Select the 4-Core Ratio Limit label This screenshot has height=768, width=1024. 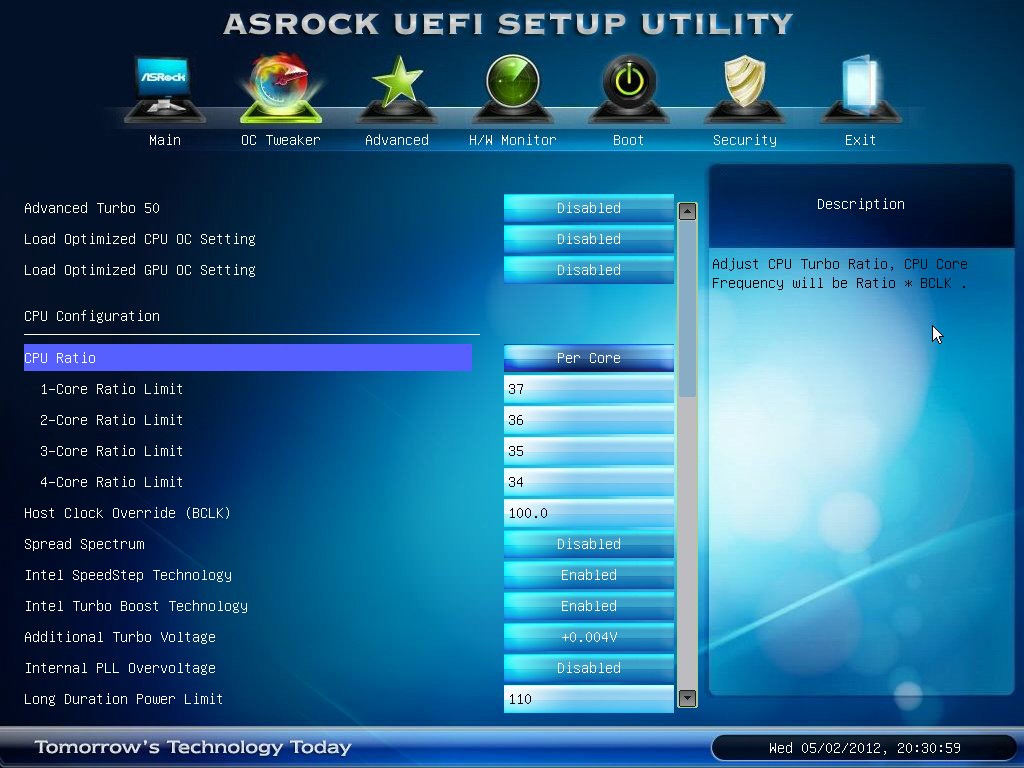(x=111, y=482)
